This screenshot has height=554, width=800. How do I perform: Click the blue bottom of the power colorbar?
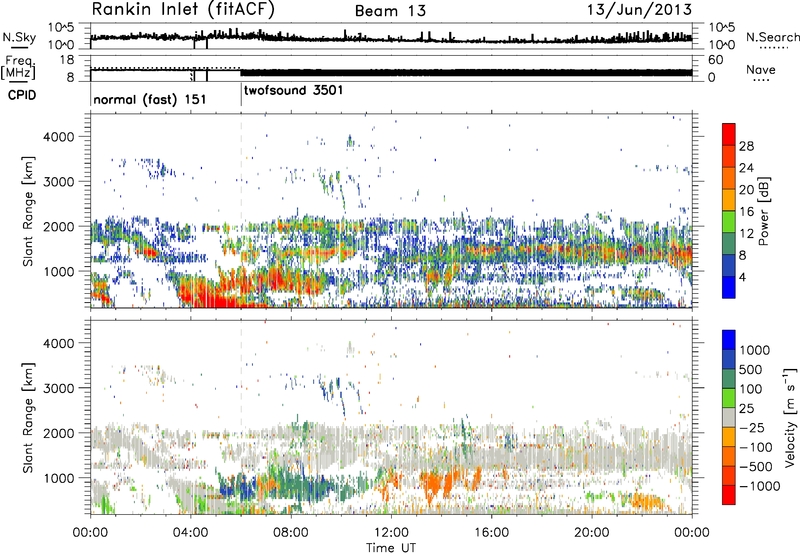pos(729,287)
